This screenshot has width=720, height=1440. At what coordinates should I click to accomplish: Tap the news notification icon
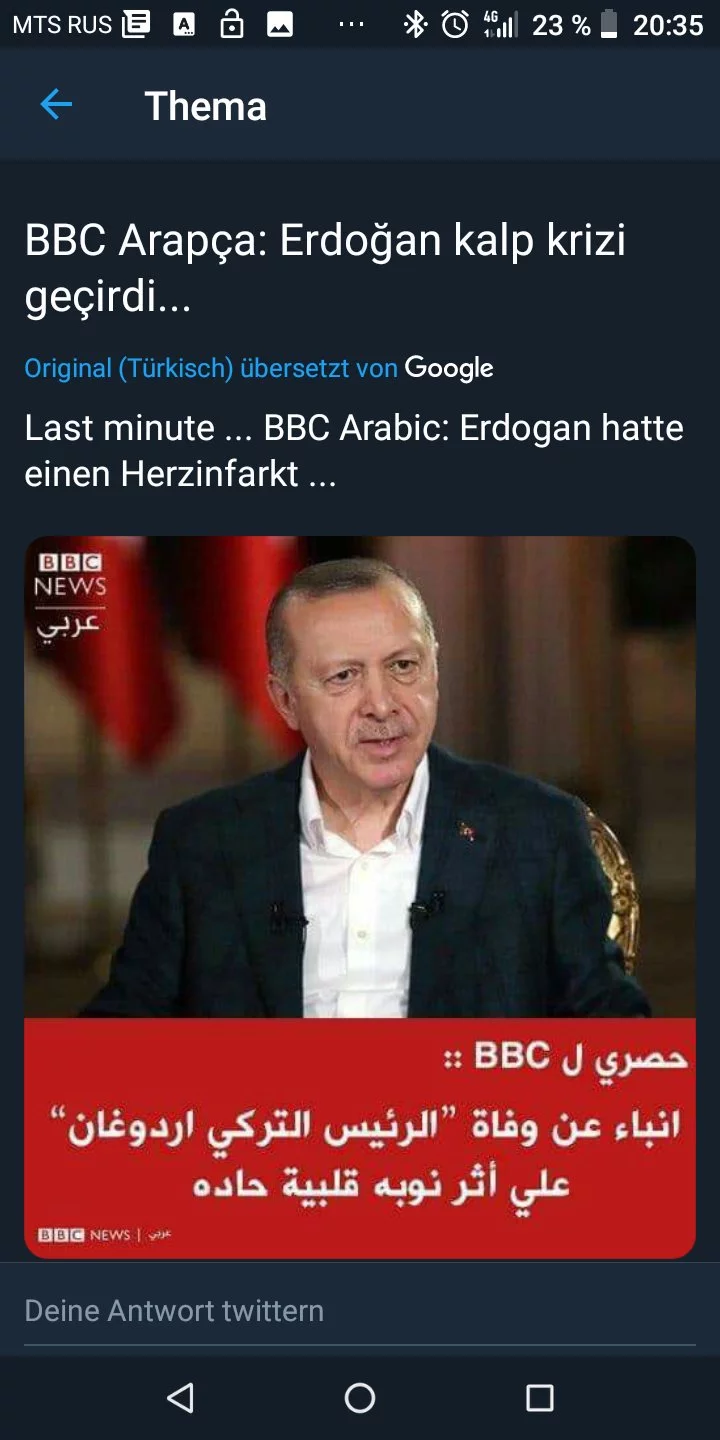[136, 24]
